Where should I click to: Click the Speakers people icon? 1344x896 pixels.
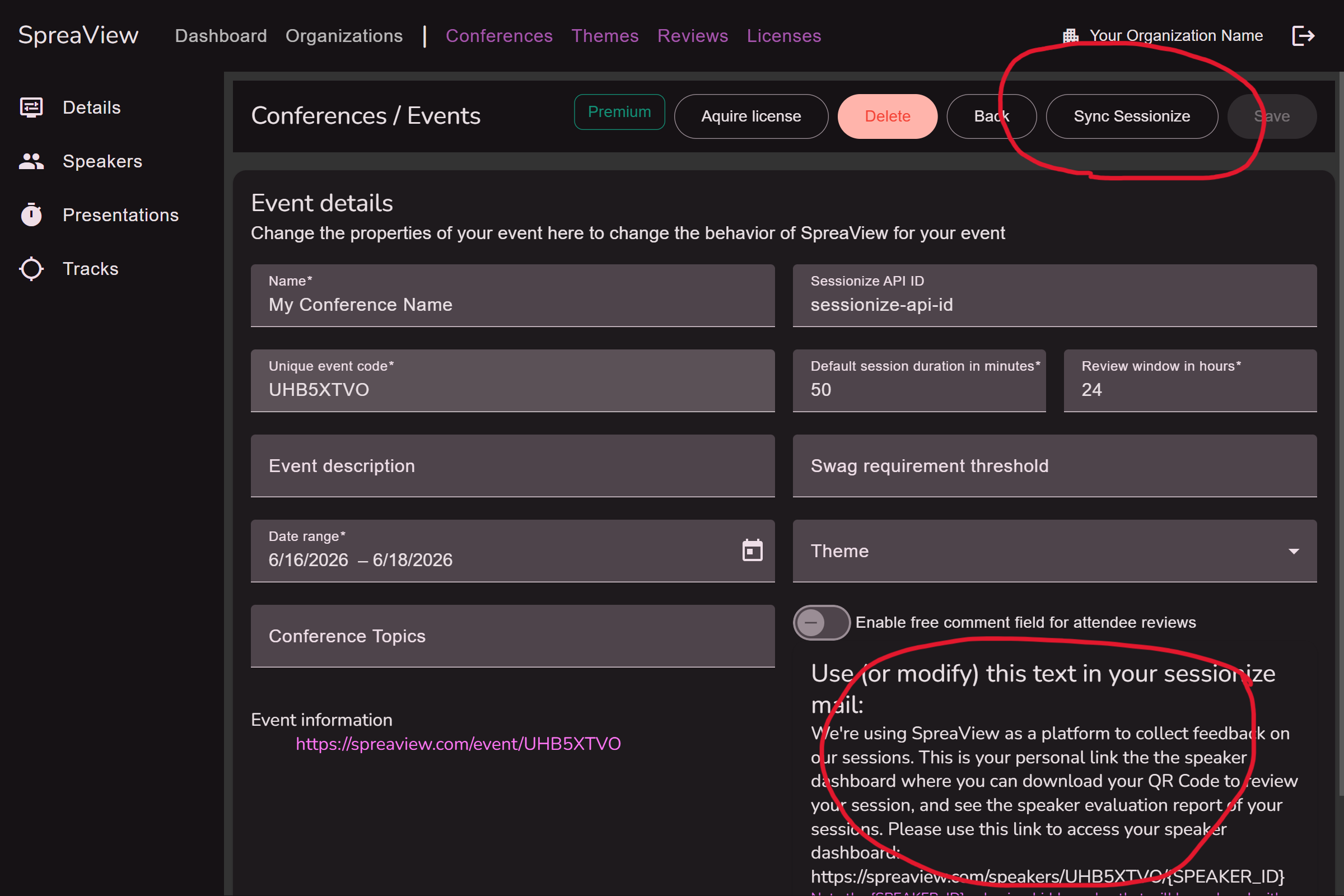click(x=31, y=161)
